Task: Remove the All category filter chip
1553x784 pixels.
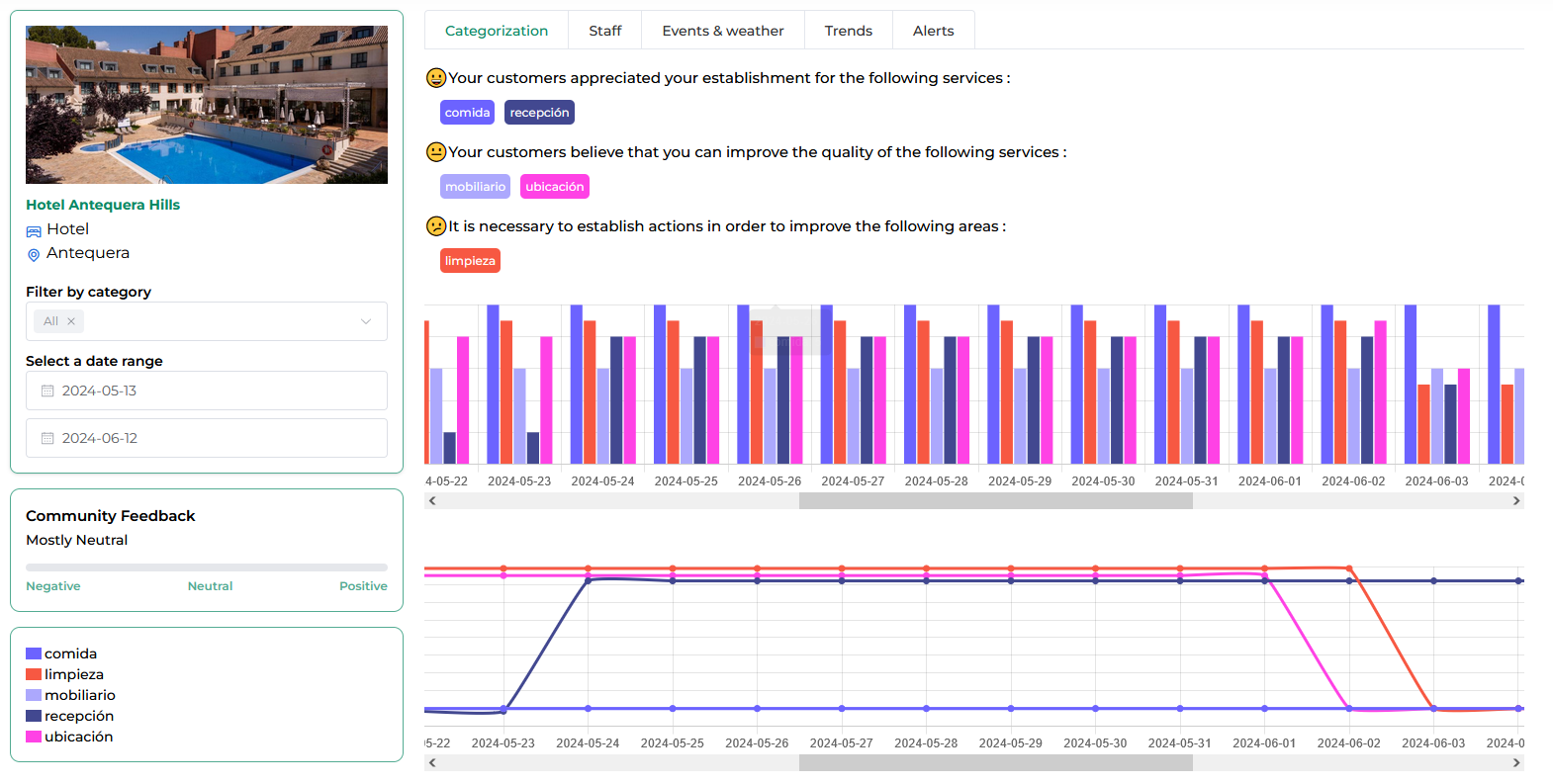Action: [71, 321]
